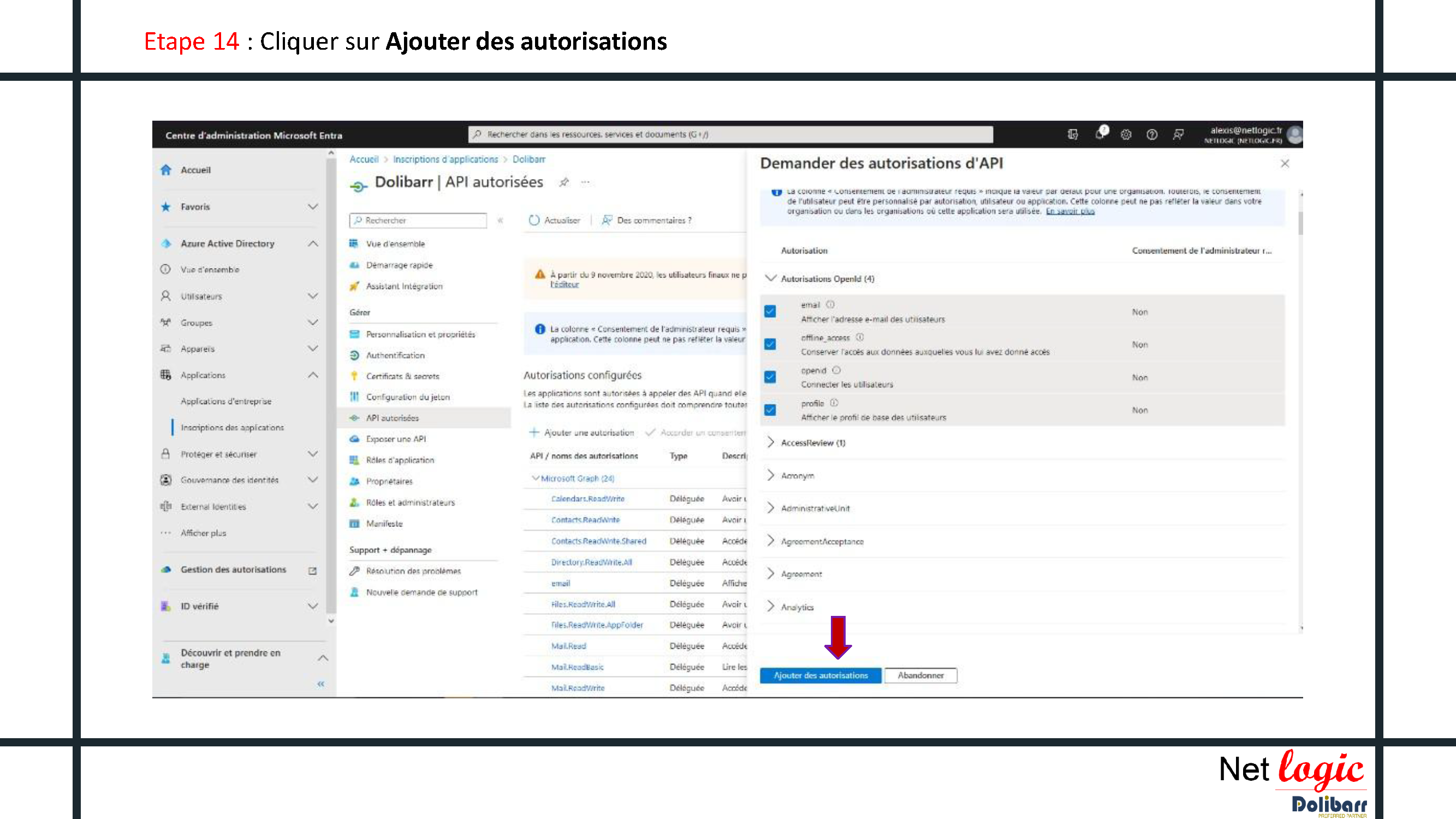Viewport: 1456px width, 819px height.
Task: Expand the AccessReview permission group
Action: click(770, 443)
